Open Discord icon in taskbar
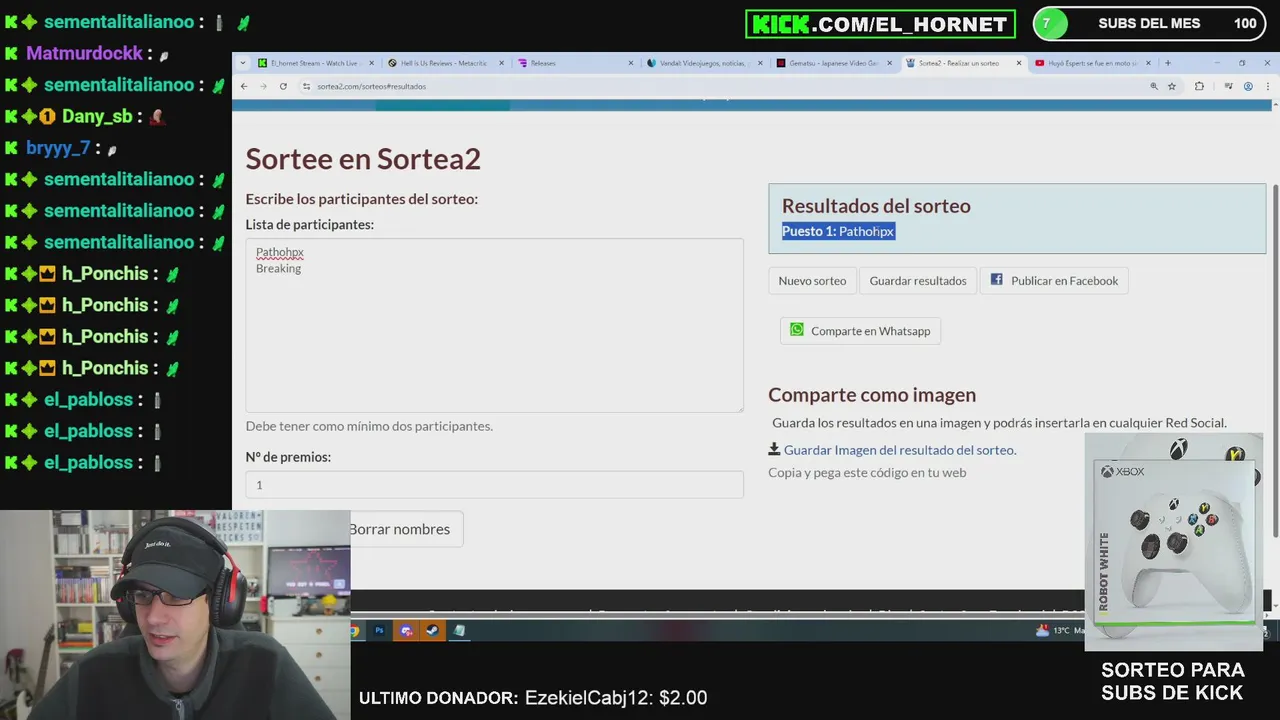1280x720 pixels. click(405, 630)
